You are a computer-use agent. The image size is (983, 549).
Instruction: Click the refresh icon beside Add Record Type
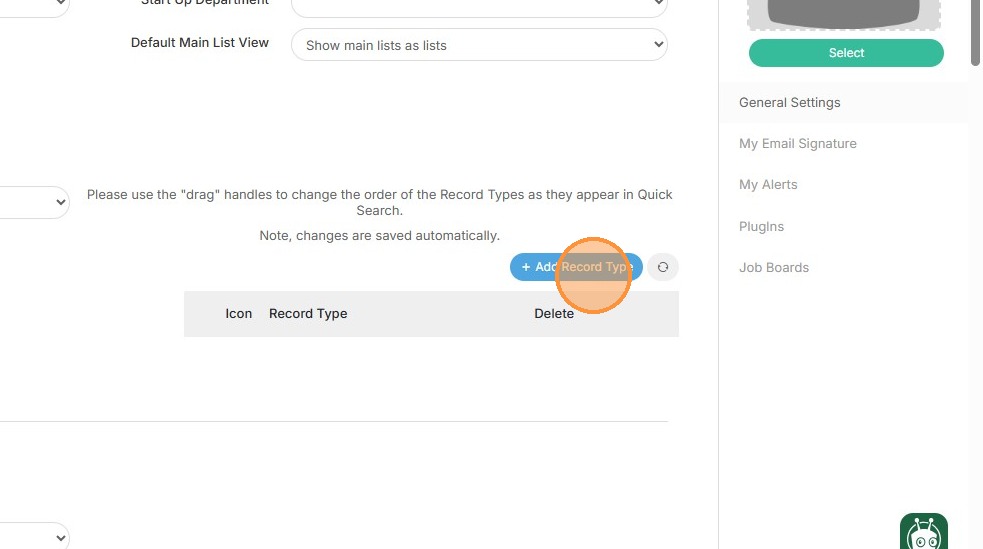663,267
